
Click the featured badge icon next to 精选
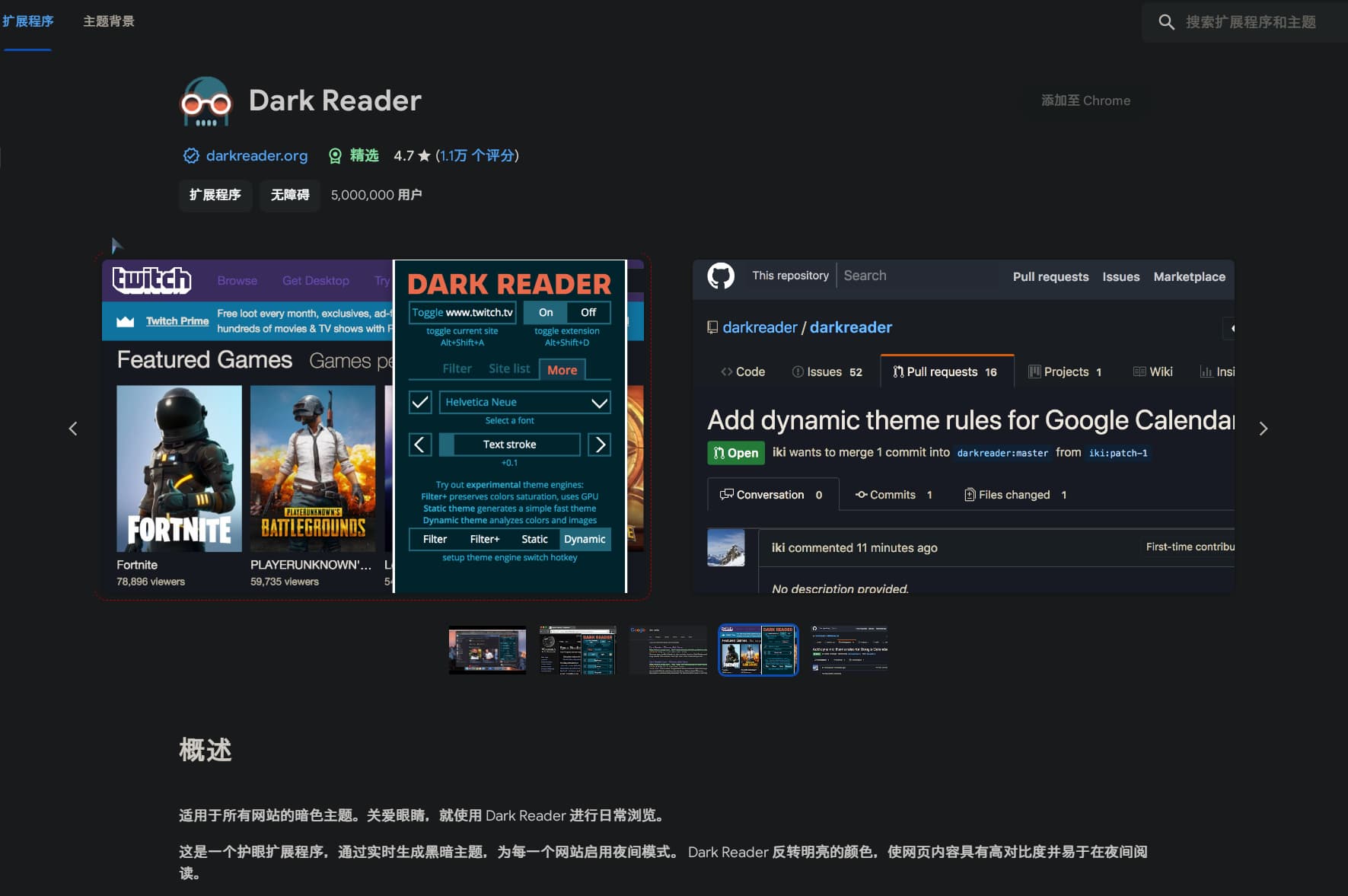click(335, 156)
